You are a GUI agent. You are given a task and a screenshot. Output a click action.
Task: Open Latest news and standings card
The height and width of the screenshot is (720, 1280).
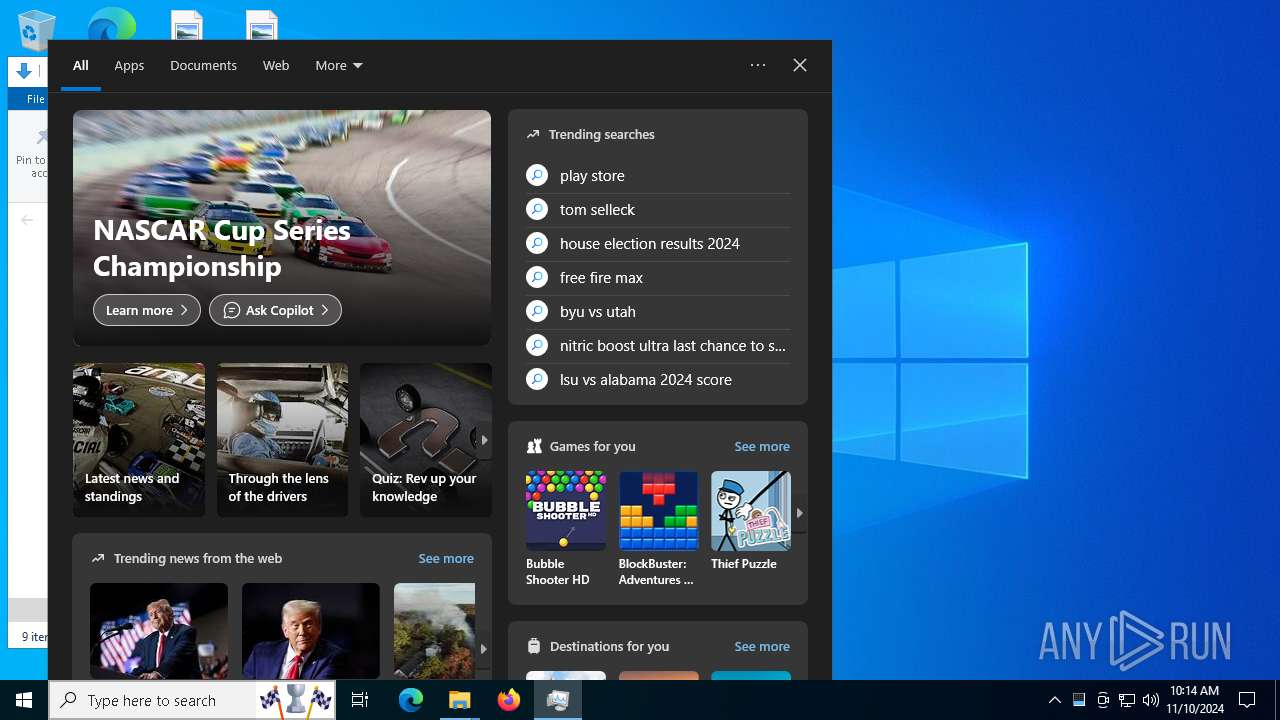(x=139, y=440)
